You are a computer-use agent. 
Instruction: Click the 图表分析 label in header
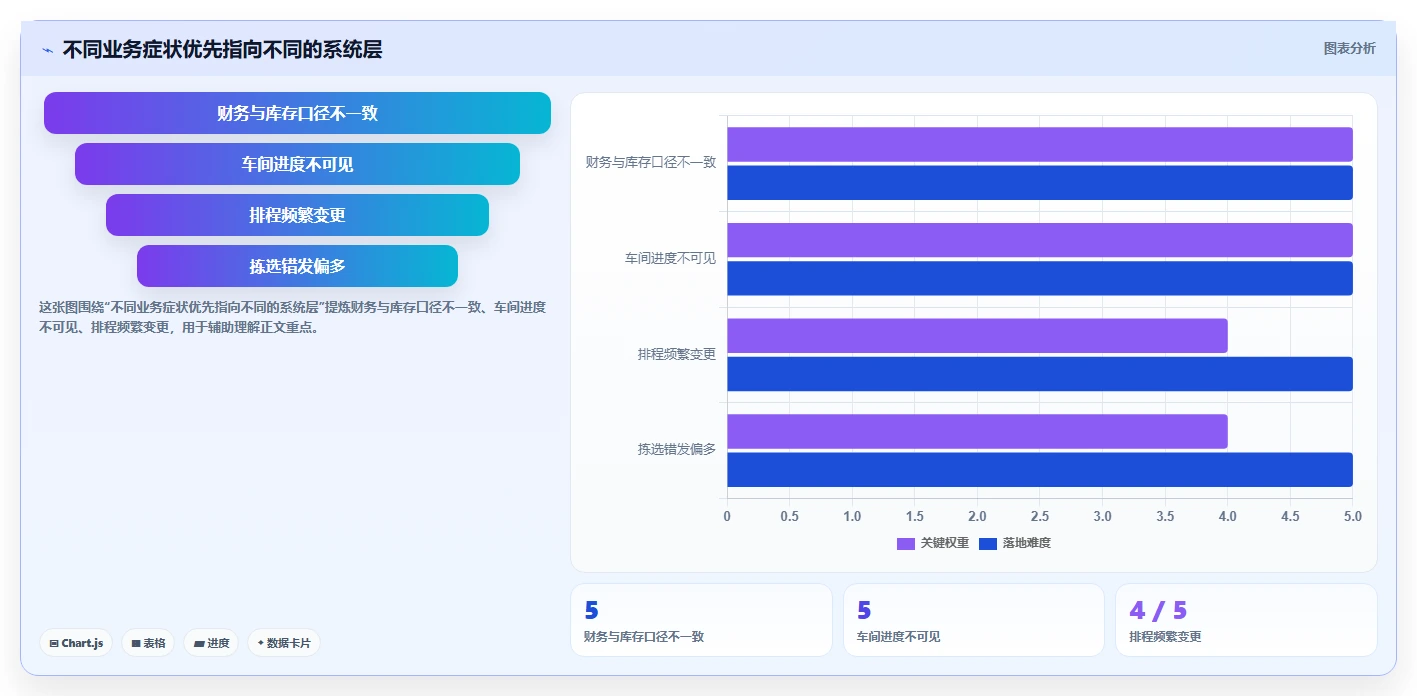1349,48
